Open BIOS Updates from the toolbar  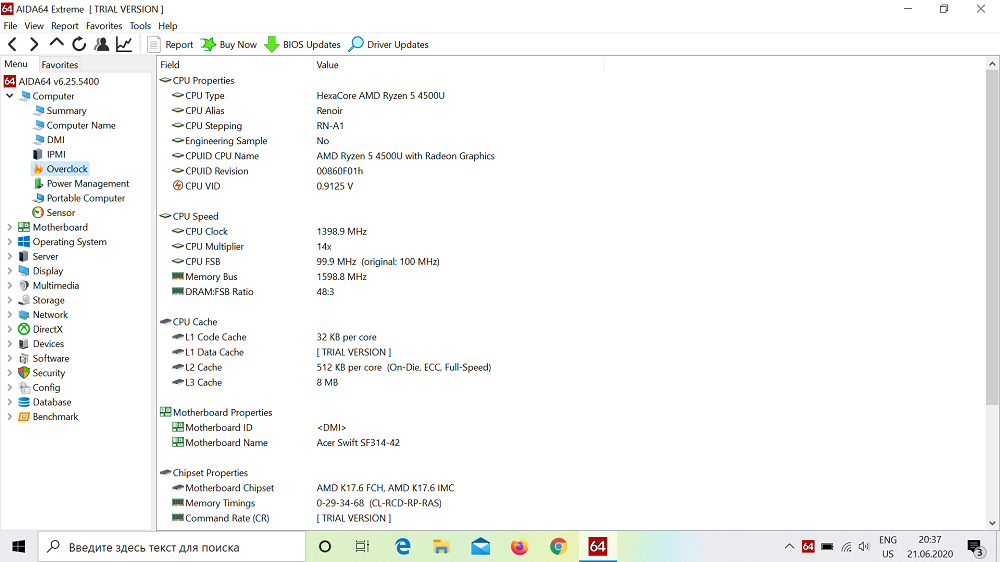[303, 45]
